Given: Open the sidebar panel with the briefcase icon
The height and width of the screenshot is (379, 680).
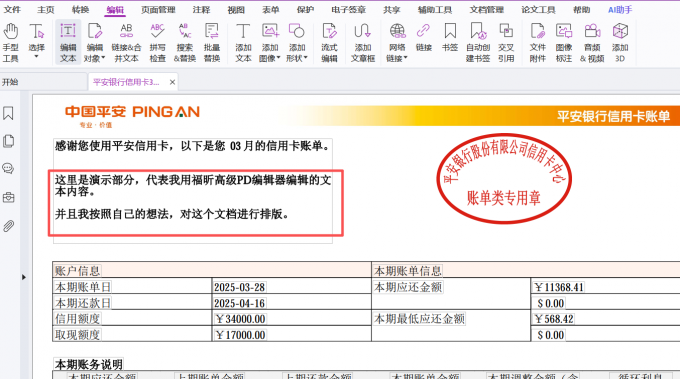Looking at the screenshot, I should [x=8, y=197].
